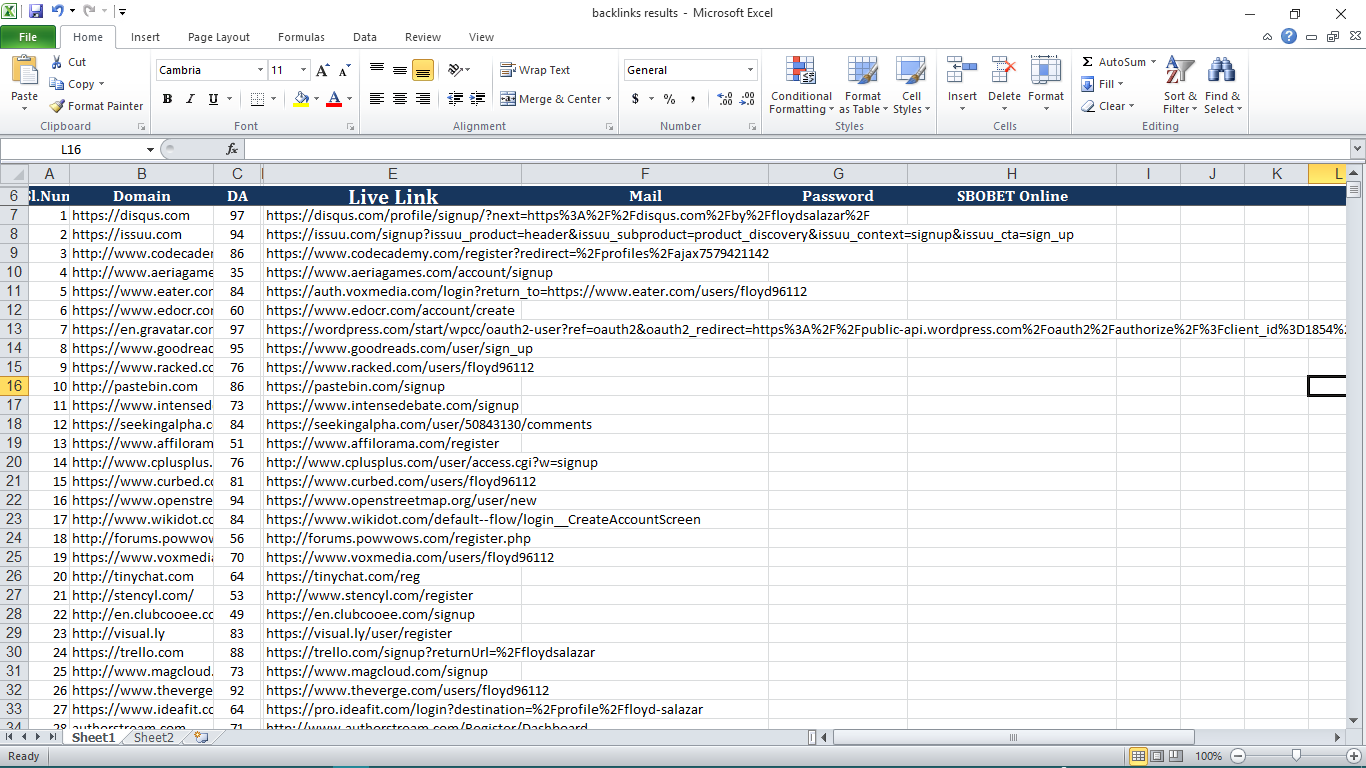Screen dimensions: 1366x768
Task: Open the Sheet2 worksheet tab
Action: tap(153, 738)
